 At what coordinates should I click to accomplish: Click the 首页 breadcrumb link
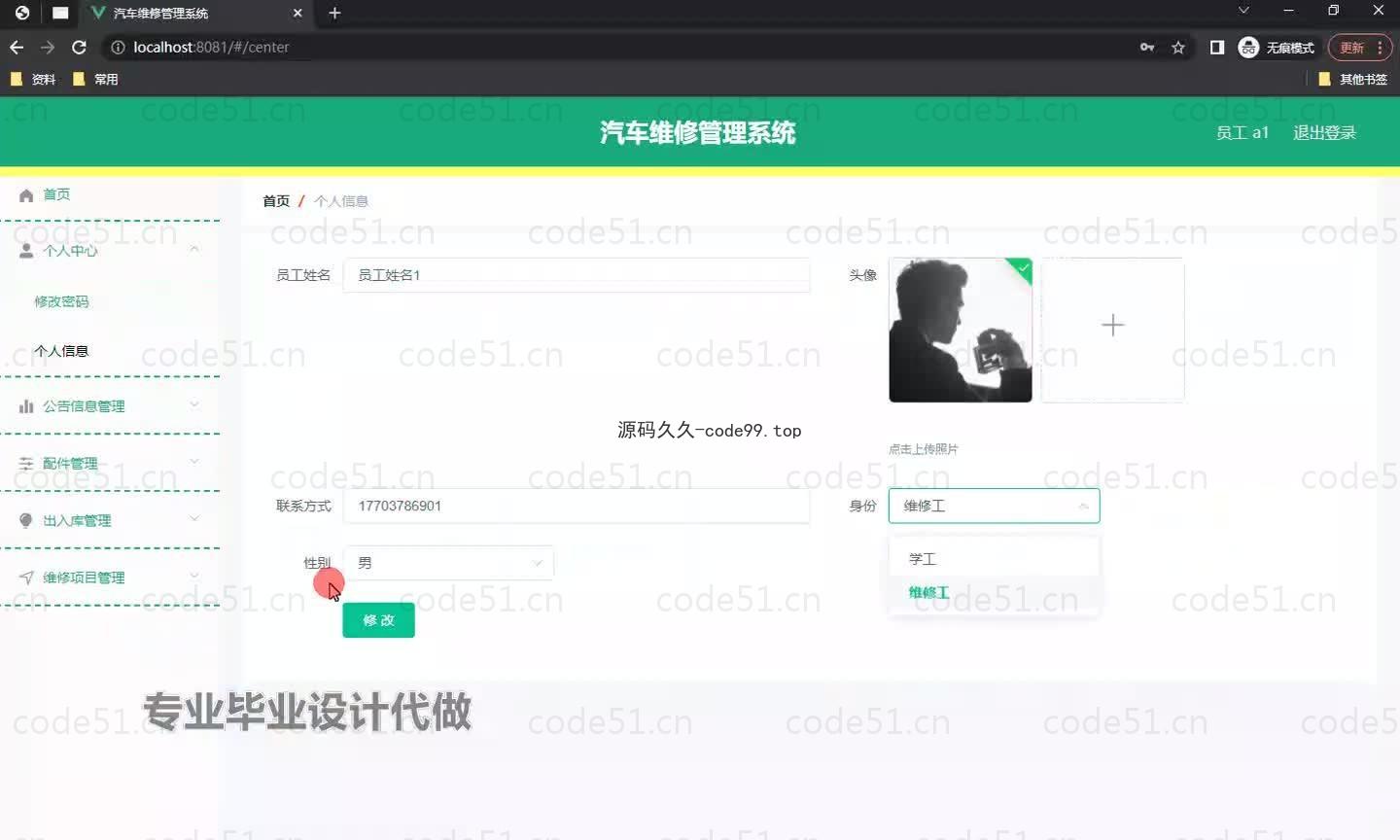[276, 201]
